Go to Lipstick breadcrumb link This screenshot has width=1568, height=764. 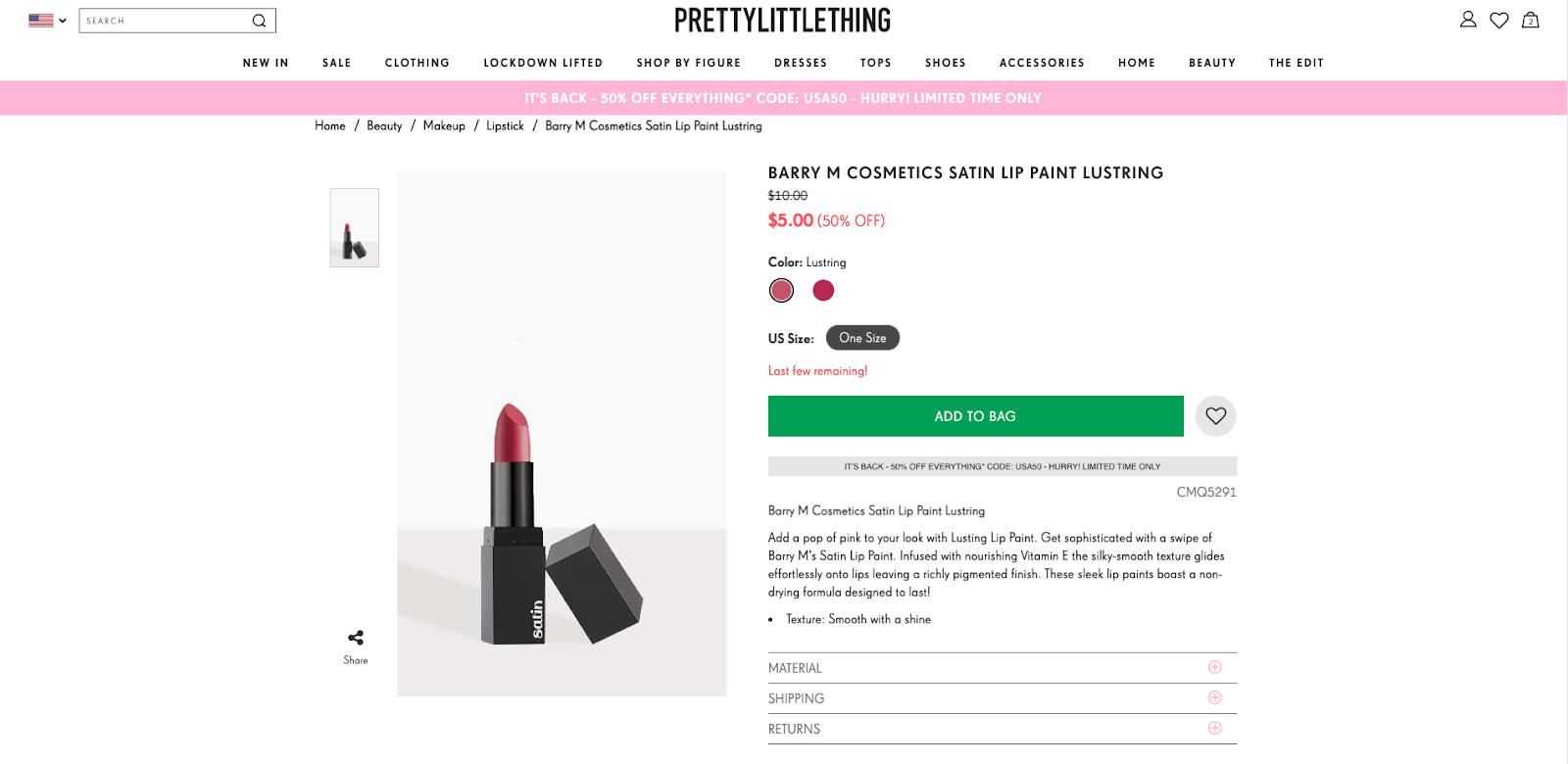coord(505,126)
